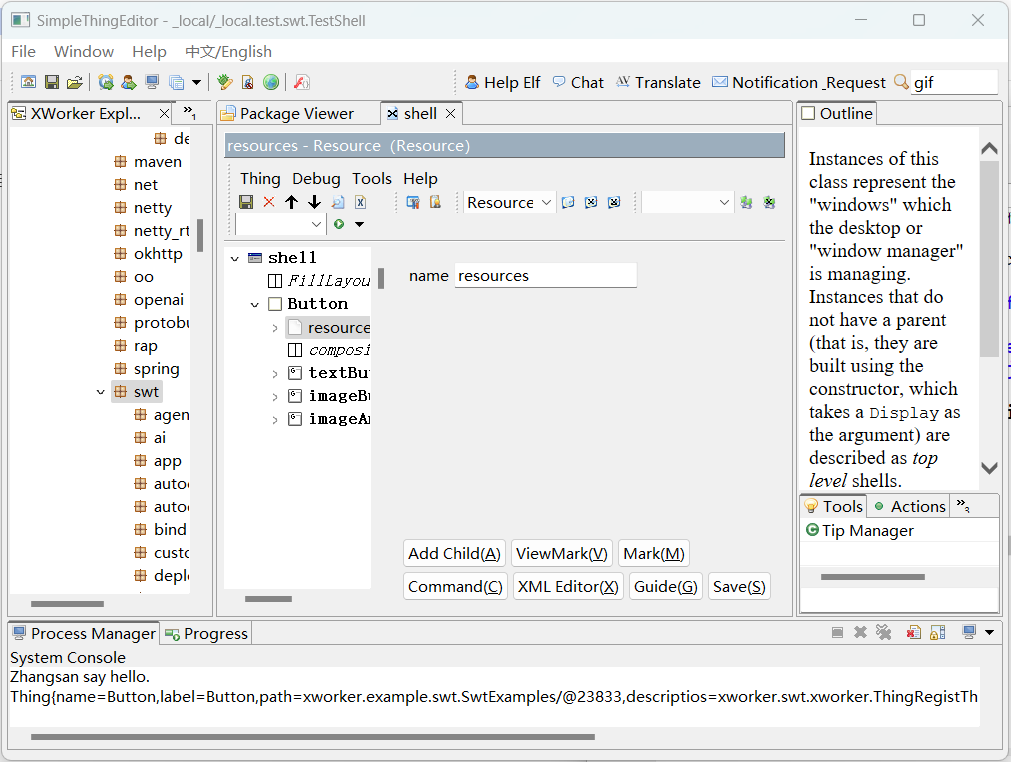
Task: Click the green chip with pencil icon
Action: (224, 82)
